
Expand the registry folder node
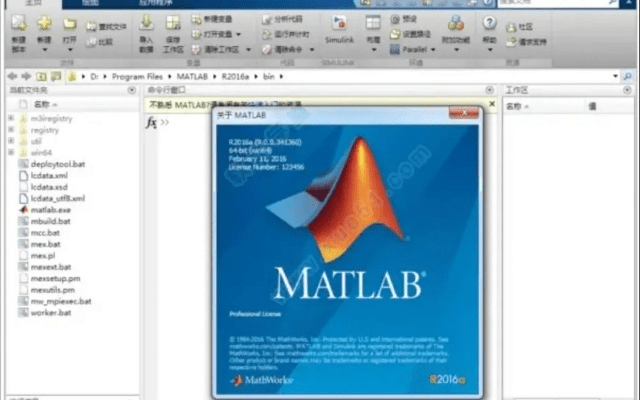point(11,130)
